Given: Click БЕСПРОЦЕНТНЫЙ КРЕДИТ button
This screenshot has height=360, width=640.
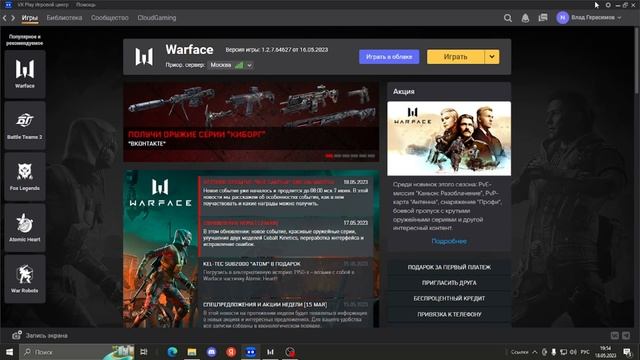Looking at the screenshot, I should click(x=449, y=298).
